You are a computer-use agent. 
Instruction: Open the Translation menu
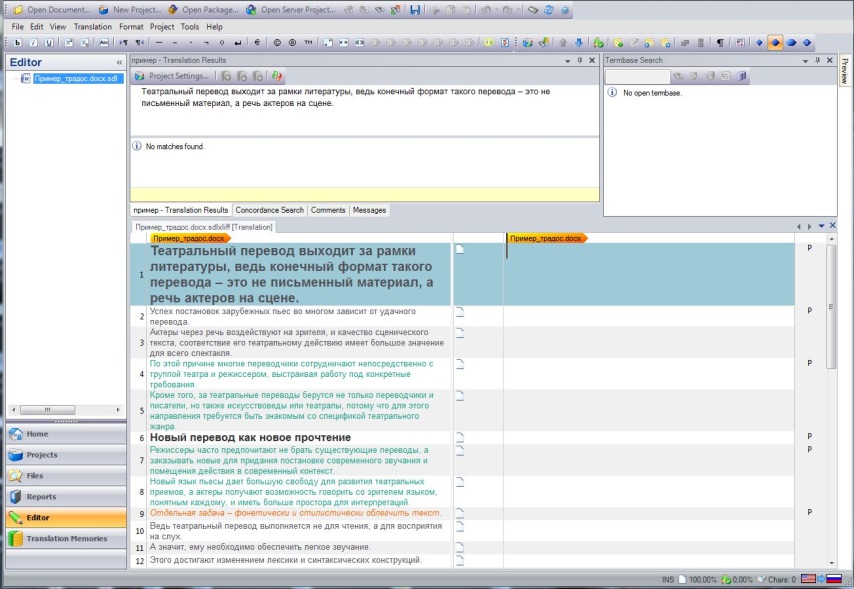93,27
